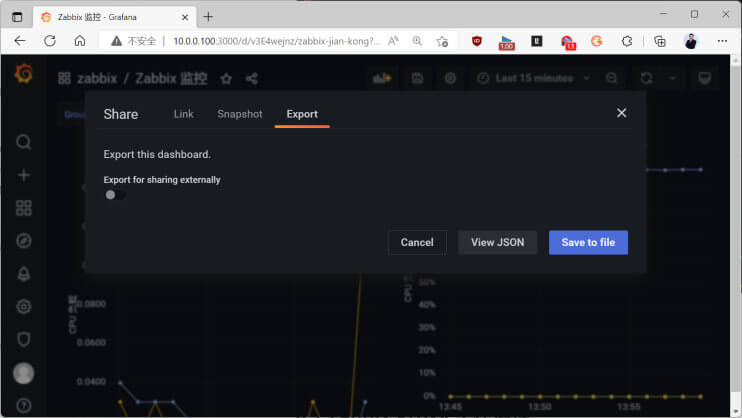Viewport: 742px width, 418px height.
Task: Click the zoom out time range icon
Action: point(611,78)
